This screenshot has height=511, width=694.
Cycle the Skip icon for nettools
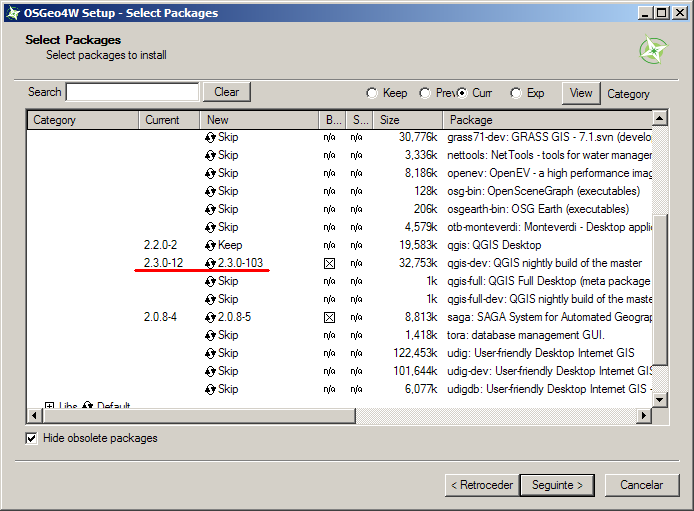tap(210, 156)
